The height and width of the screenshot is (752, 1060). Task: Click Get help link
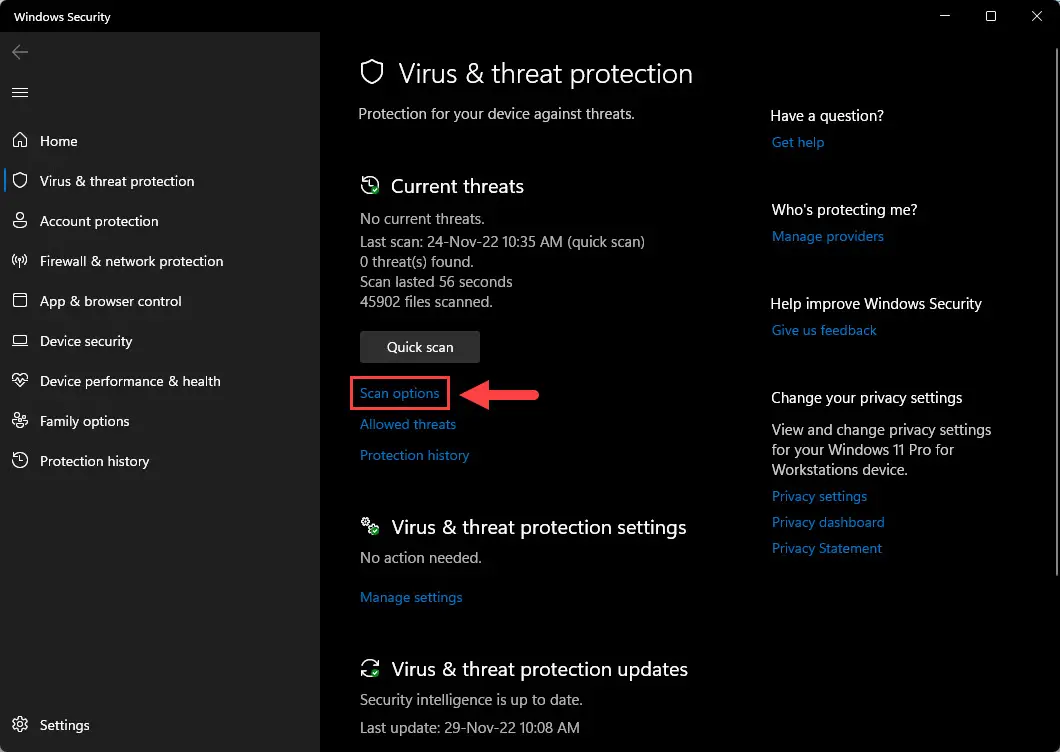pos(798,142)
